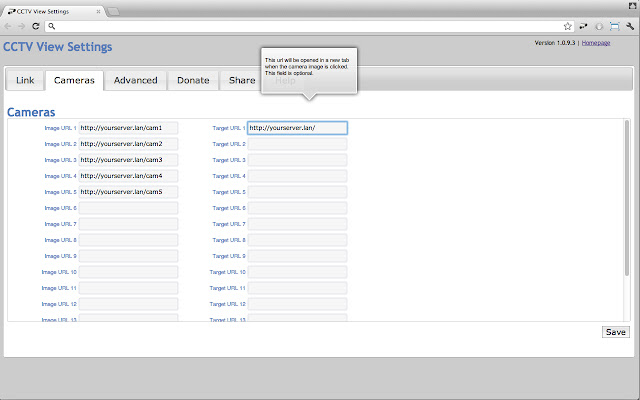The width and height of the screenshot is (640, 400).
Task: Click the search icon in address bar
Action: coord(51,26)
